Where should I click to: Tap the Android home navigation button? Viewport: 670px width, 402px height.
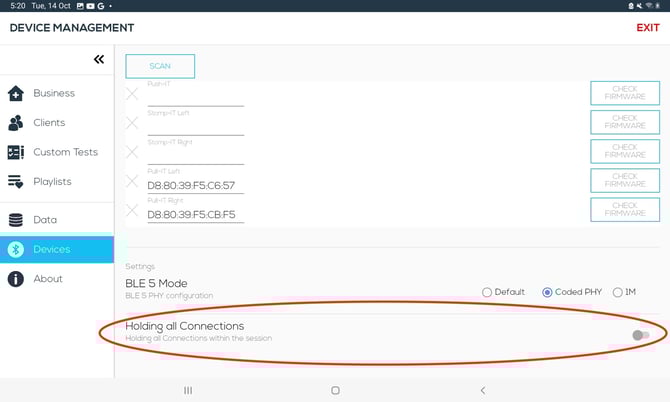335,390
